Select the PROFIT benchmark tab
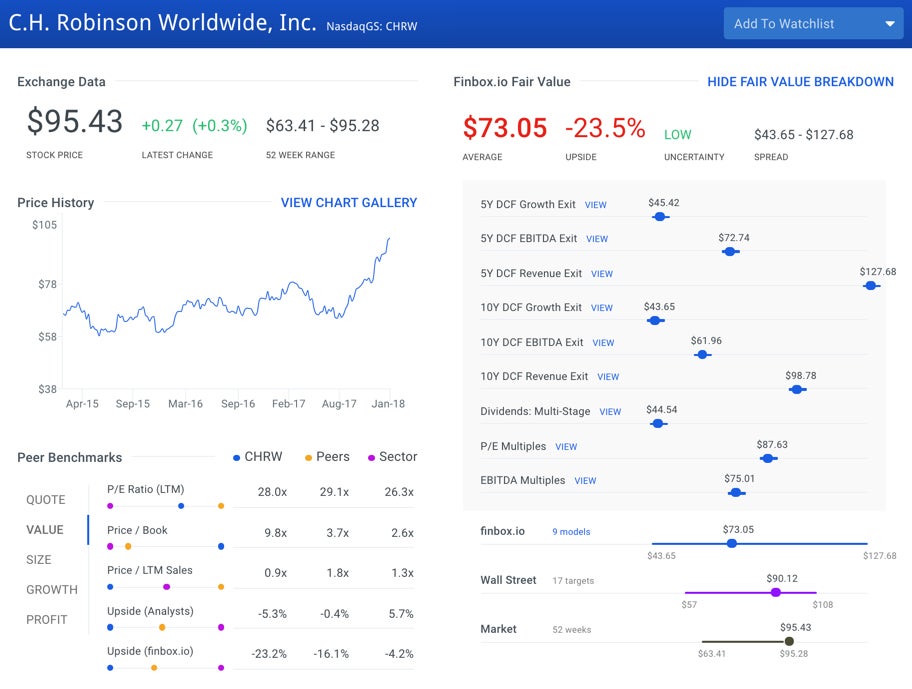912x689 pixels. (x=47, y=620)
